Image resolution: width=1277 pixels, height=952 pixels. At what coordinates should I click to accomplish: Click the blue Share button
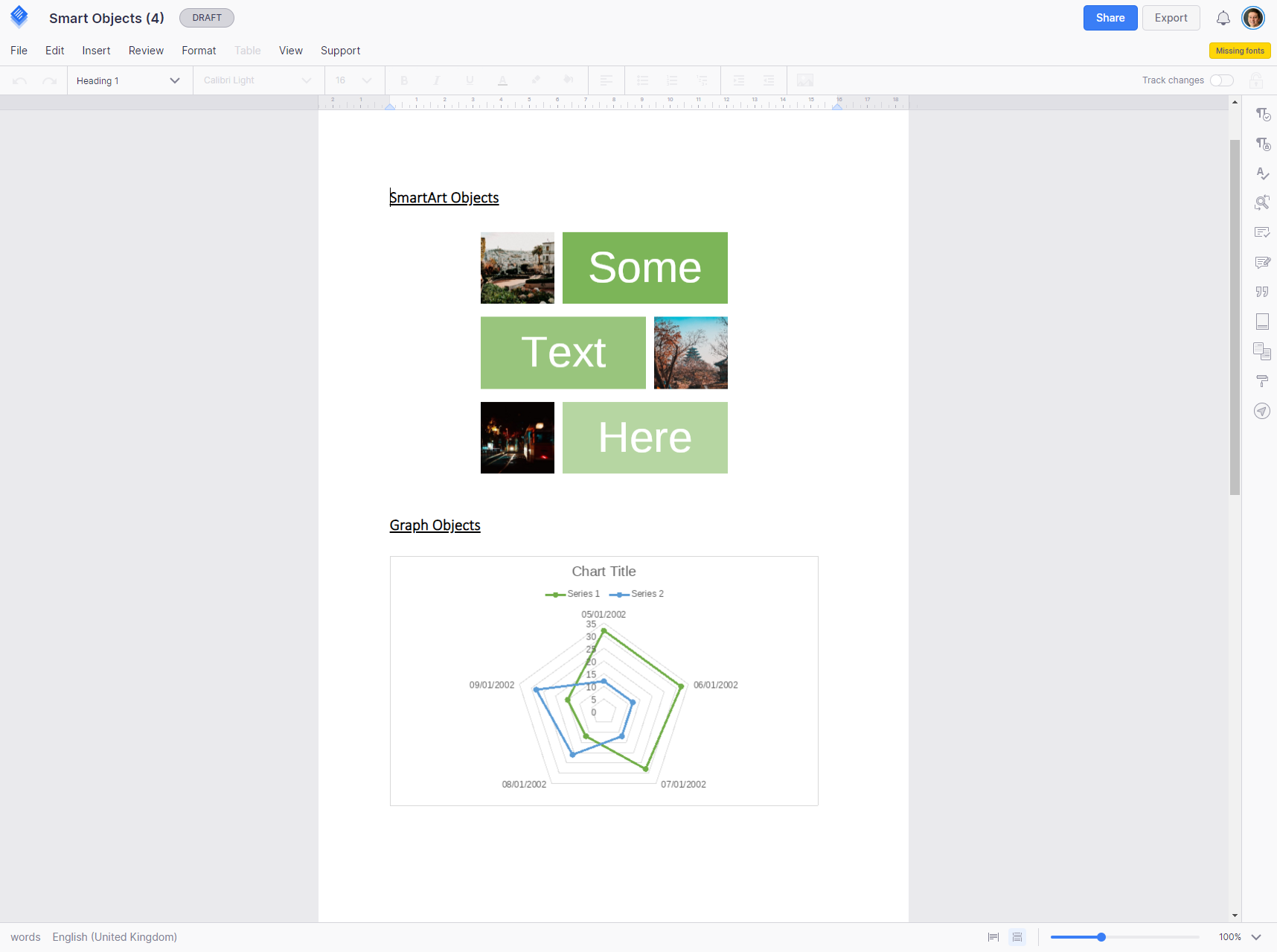coord(1110,18)
